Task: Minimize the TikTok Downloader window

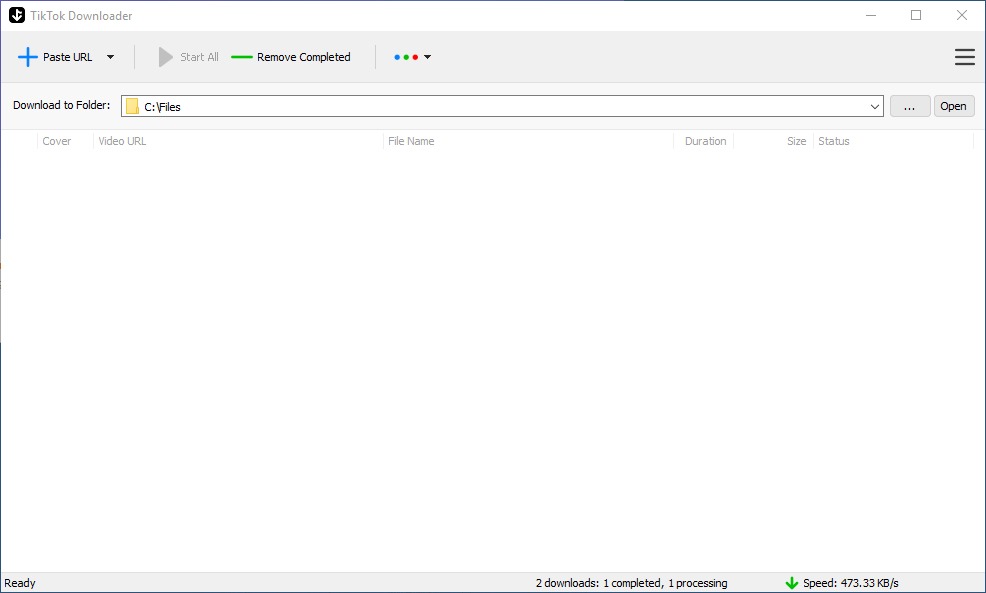Action: (x=871, y=15)
